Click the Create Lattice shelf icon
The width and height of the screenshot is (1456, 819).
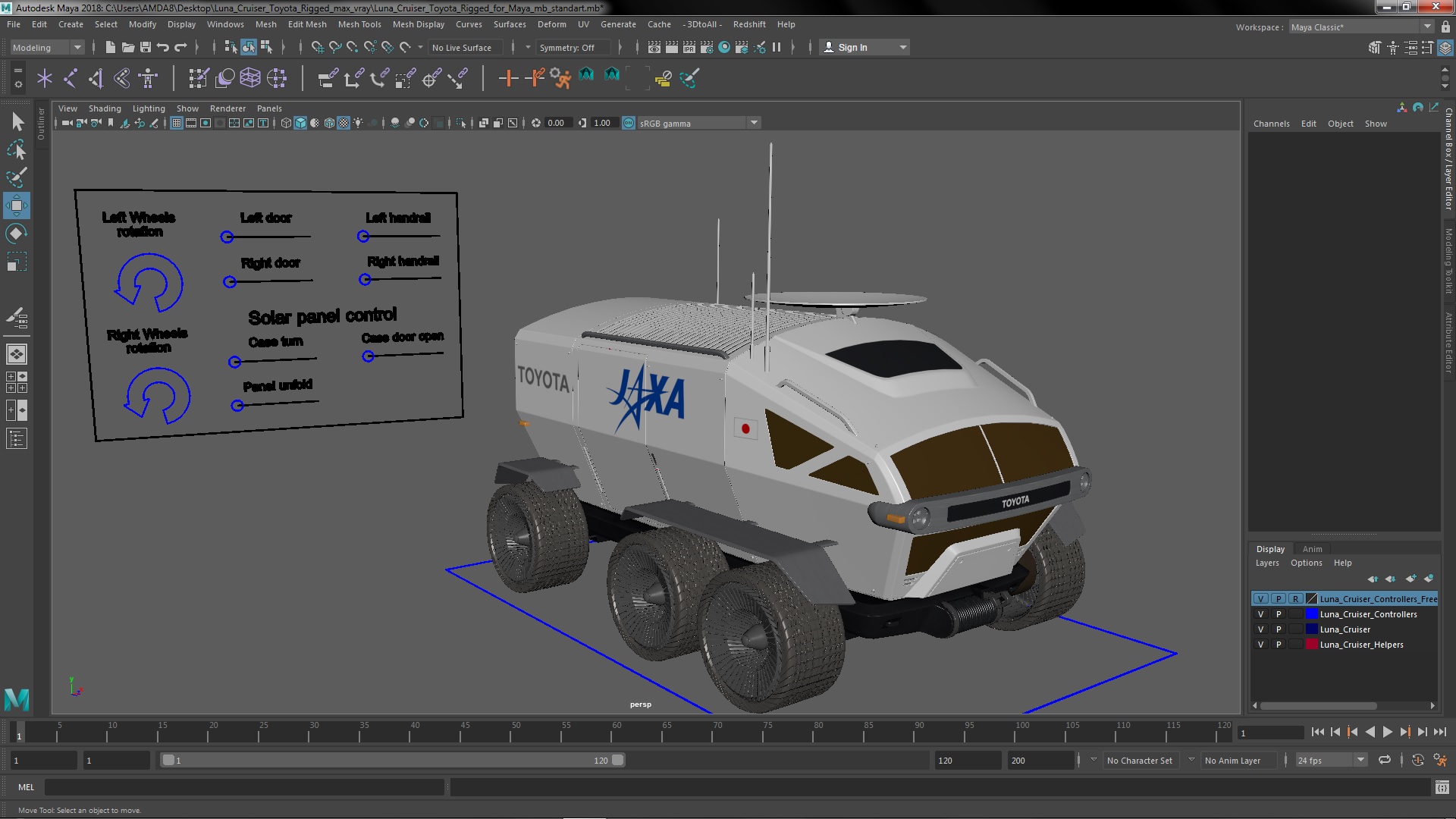(250, 78)
